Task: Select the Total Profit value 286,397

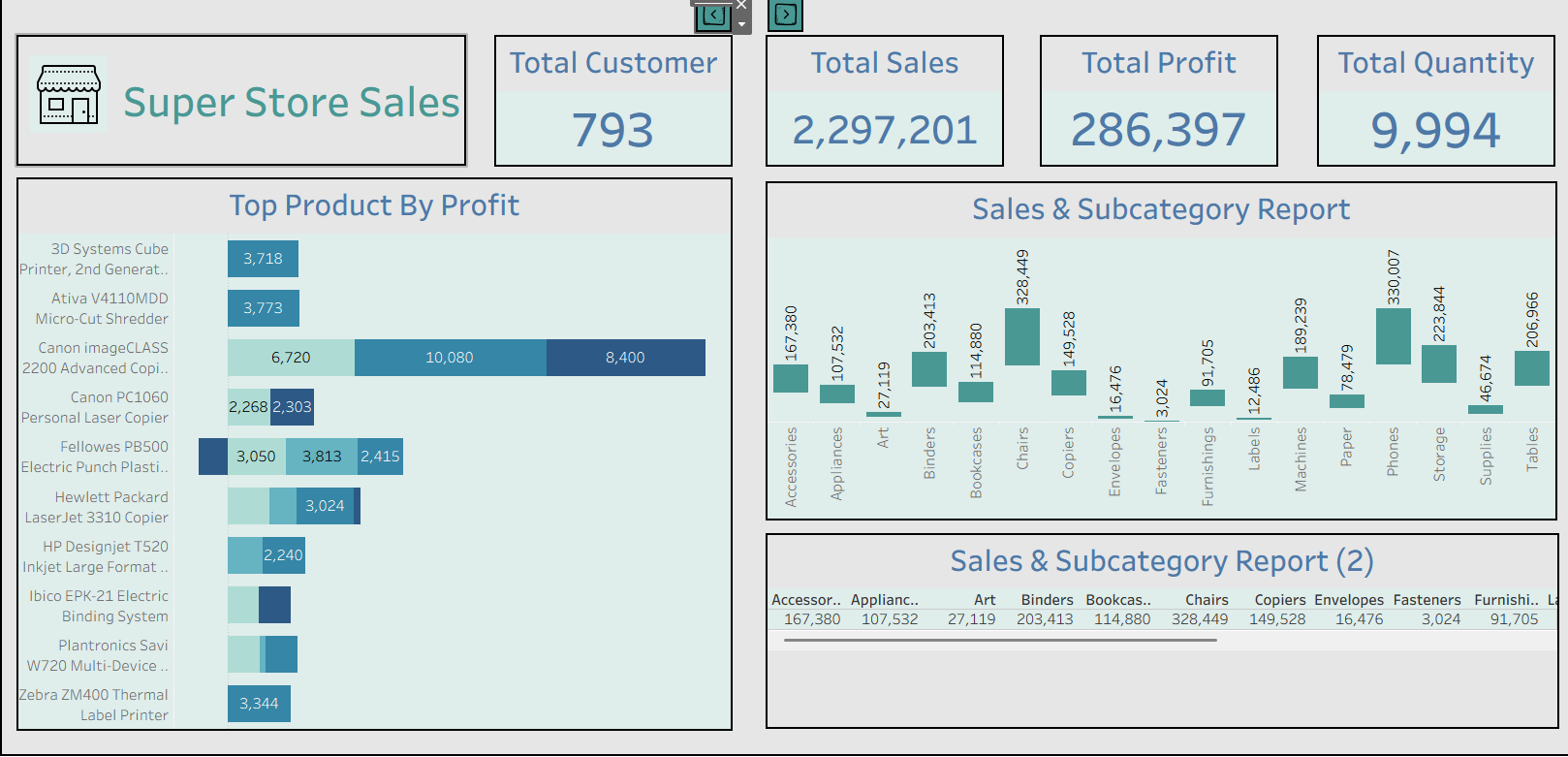Action: click(x=1158, y=130)
